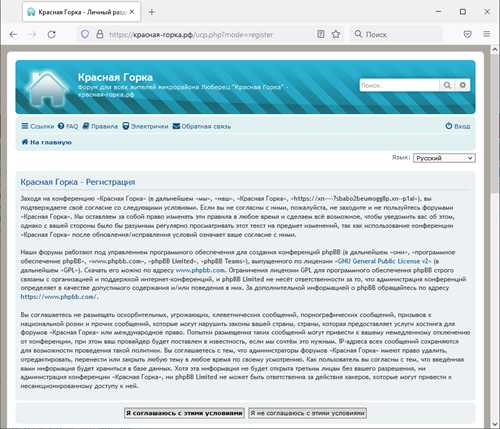Screen dimensions: 500x429
Task: Open advanced search gear icon
Action: click(x=463, y=85)
